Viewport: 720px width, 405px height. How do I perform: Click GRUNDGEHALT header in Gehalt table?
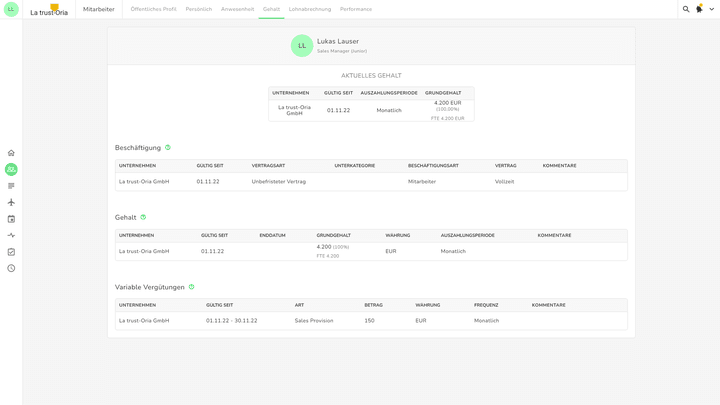tap(333, 236)
